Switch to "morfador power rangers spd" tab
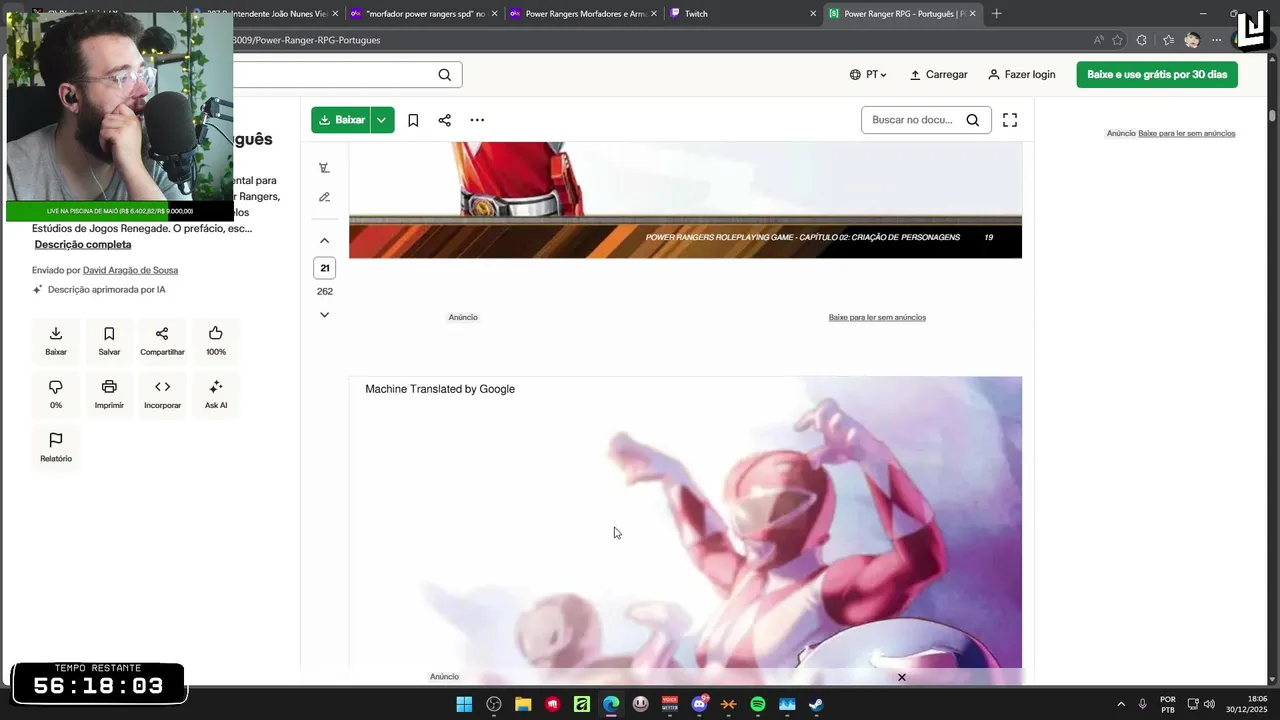 pos(425,14)
